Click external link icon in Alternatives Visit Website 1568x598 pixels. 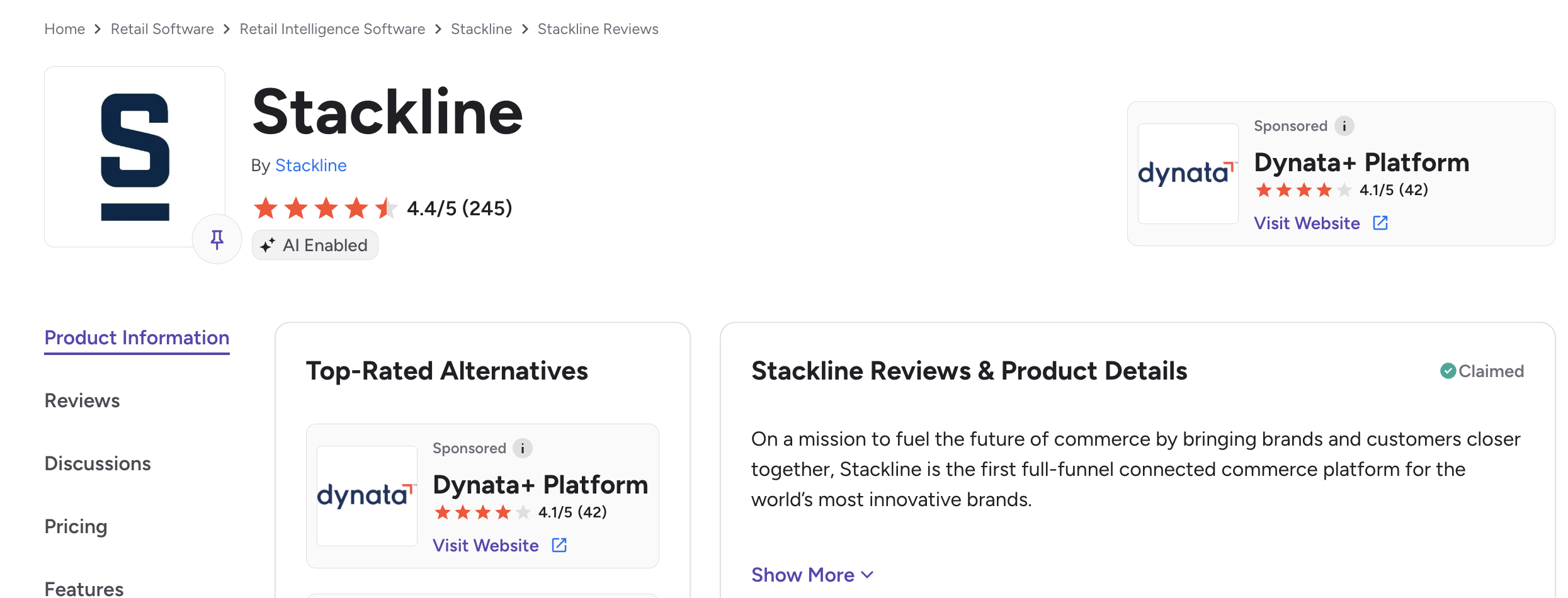tap(559, 545)
